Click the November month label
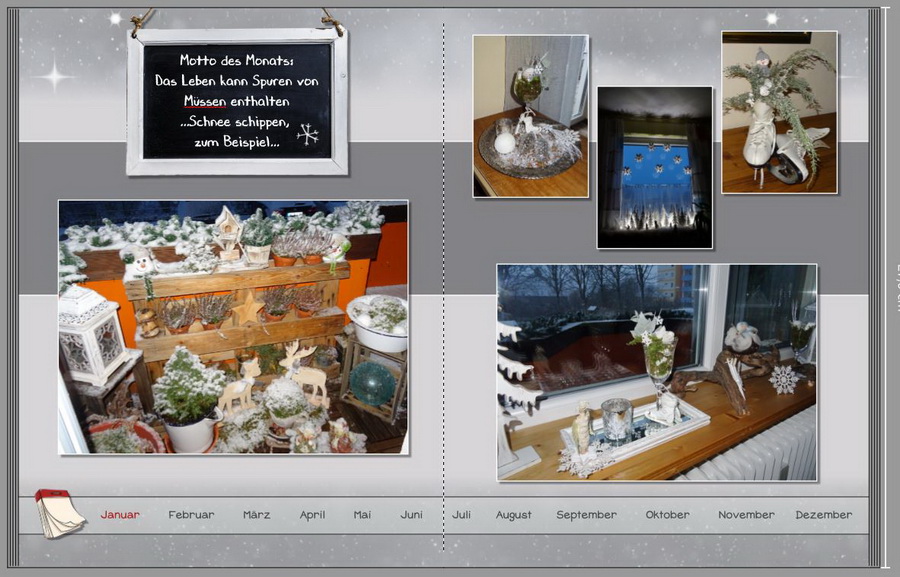 (746, 514)
